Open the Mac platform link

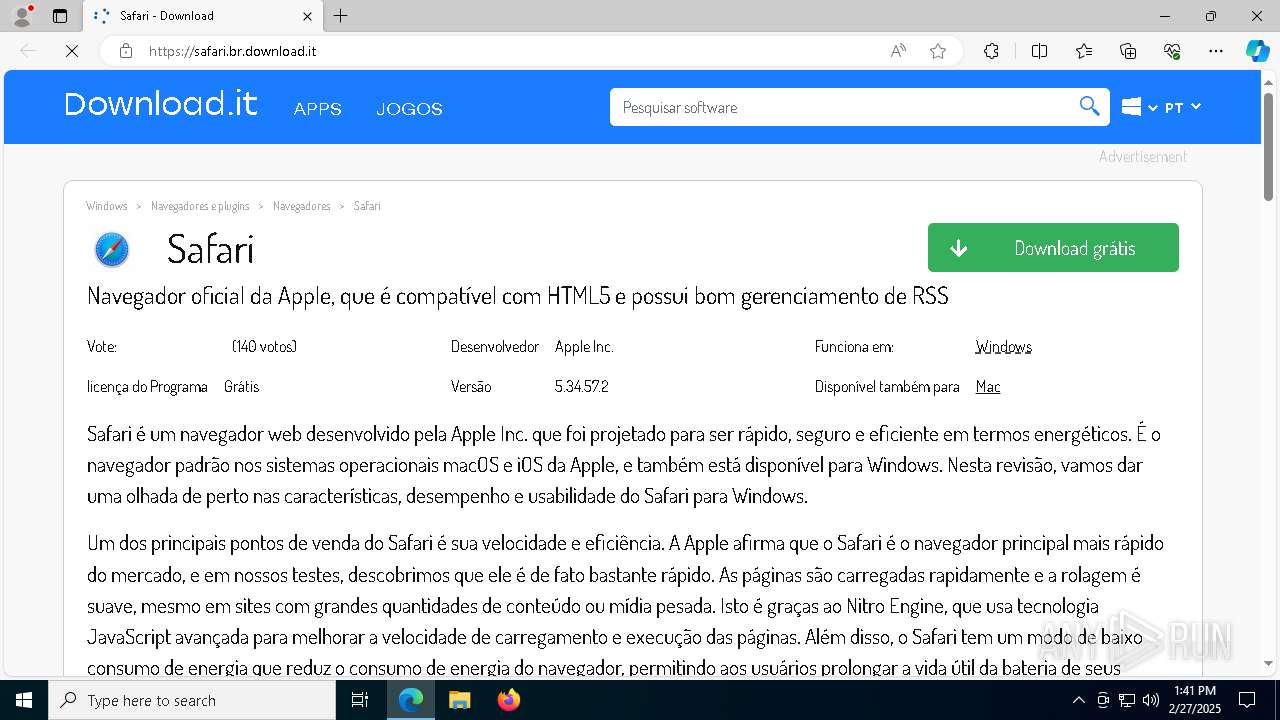pyautogui.click(x=988, y=386)
